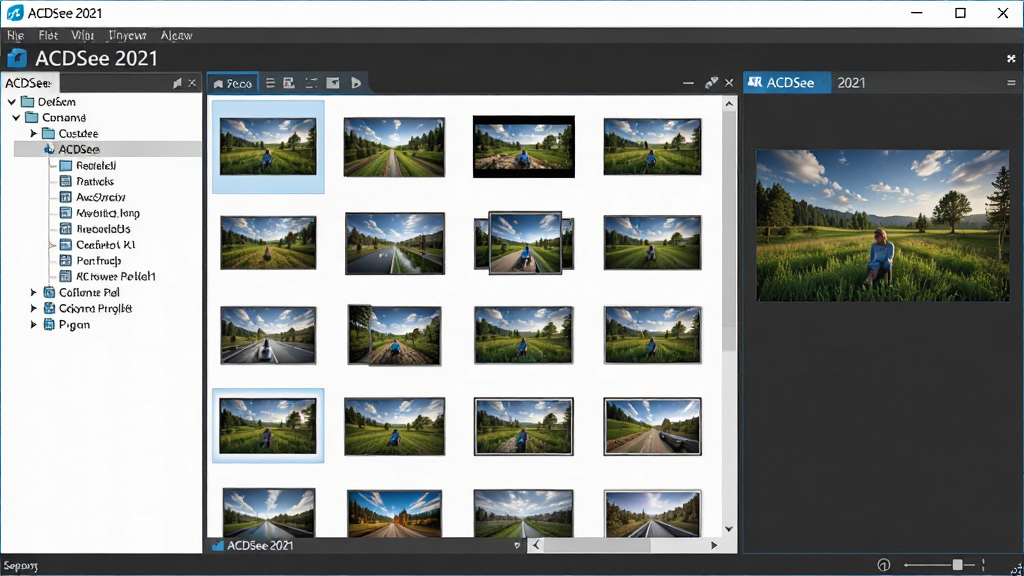The width and height of the screenshot is (1024, 576).
Task: Click the horizontal scrollbar thumb below thumbnails
Action: (597, 545)
